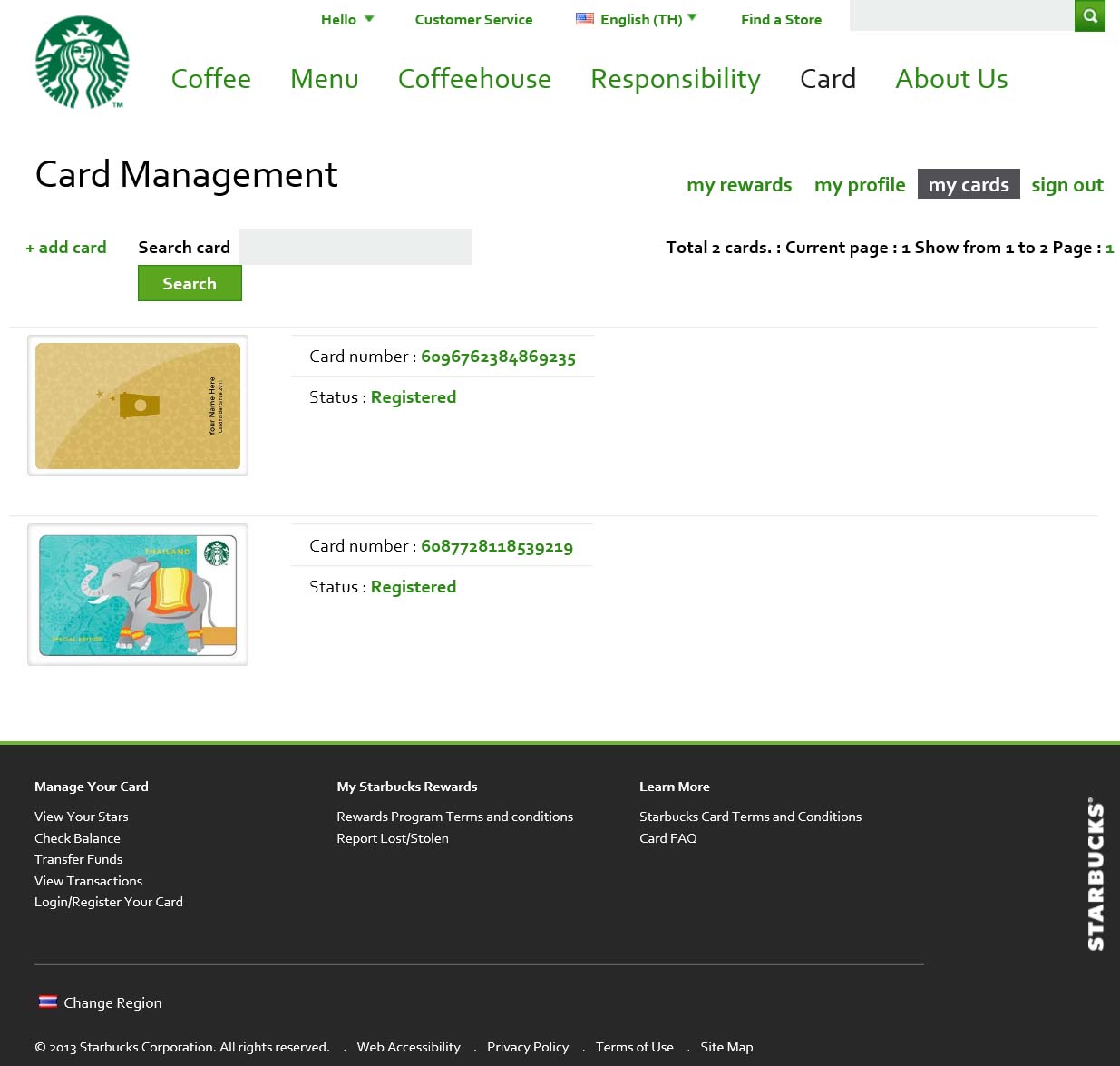Click the vertical Starbucks wordmark in footer
The image size is (1120, 1066).
click(1096, 874)
